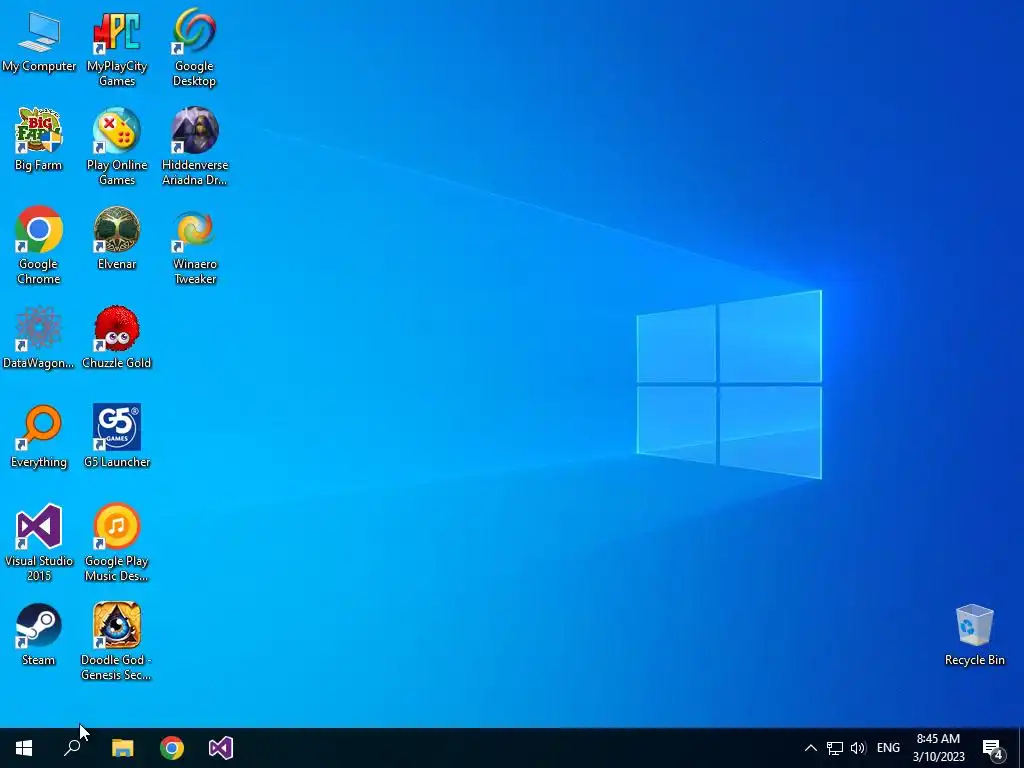
Task: Select the Google Chrome desktop shortcut
Action: 39,246
